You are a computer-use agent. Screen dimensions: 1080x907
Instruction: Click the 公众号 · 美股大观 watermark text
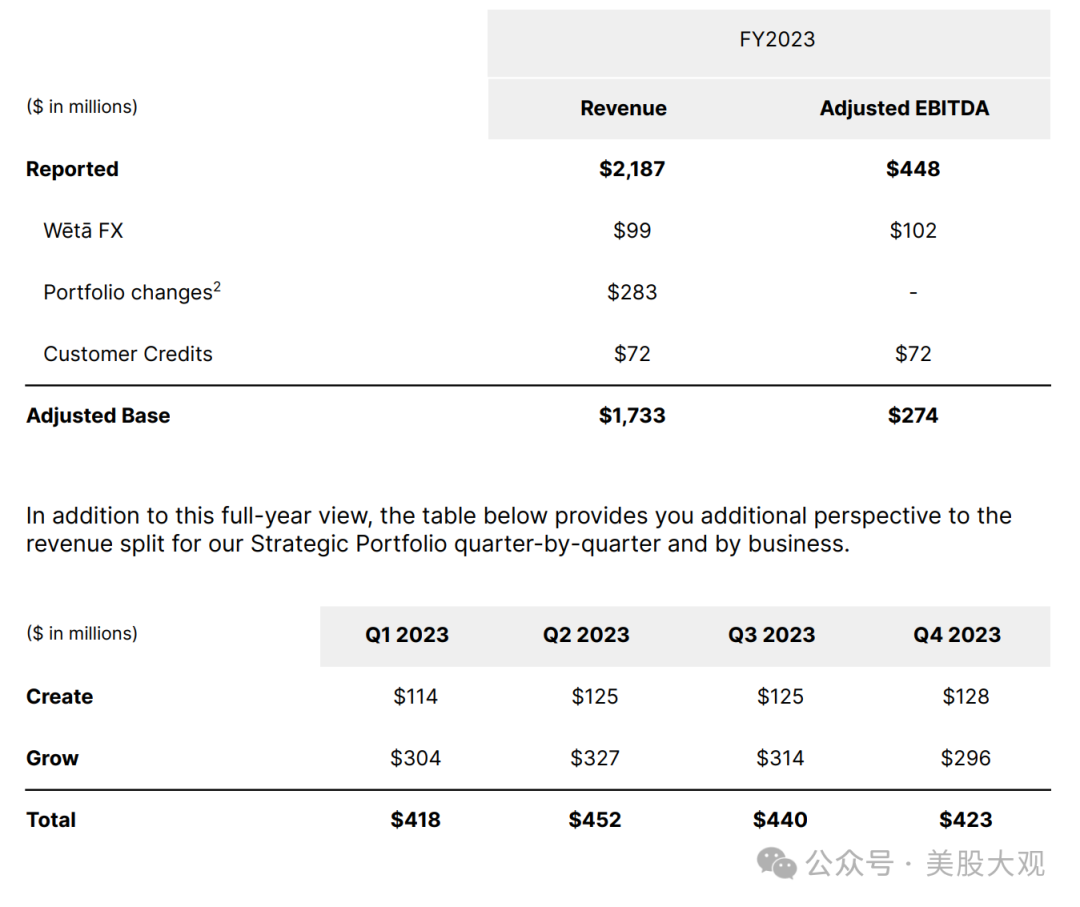(926, 863)
